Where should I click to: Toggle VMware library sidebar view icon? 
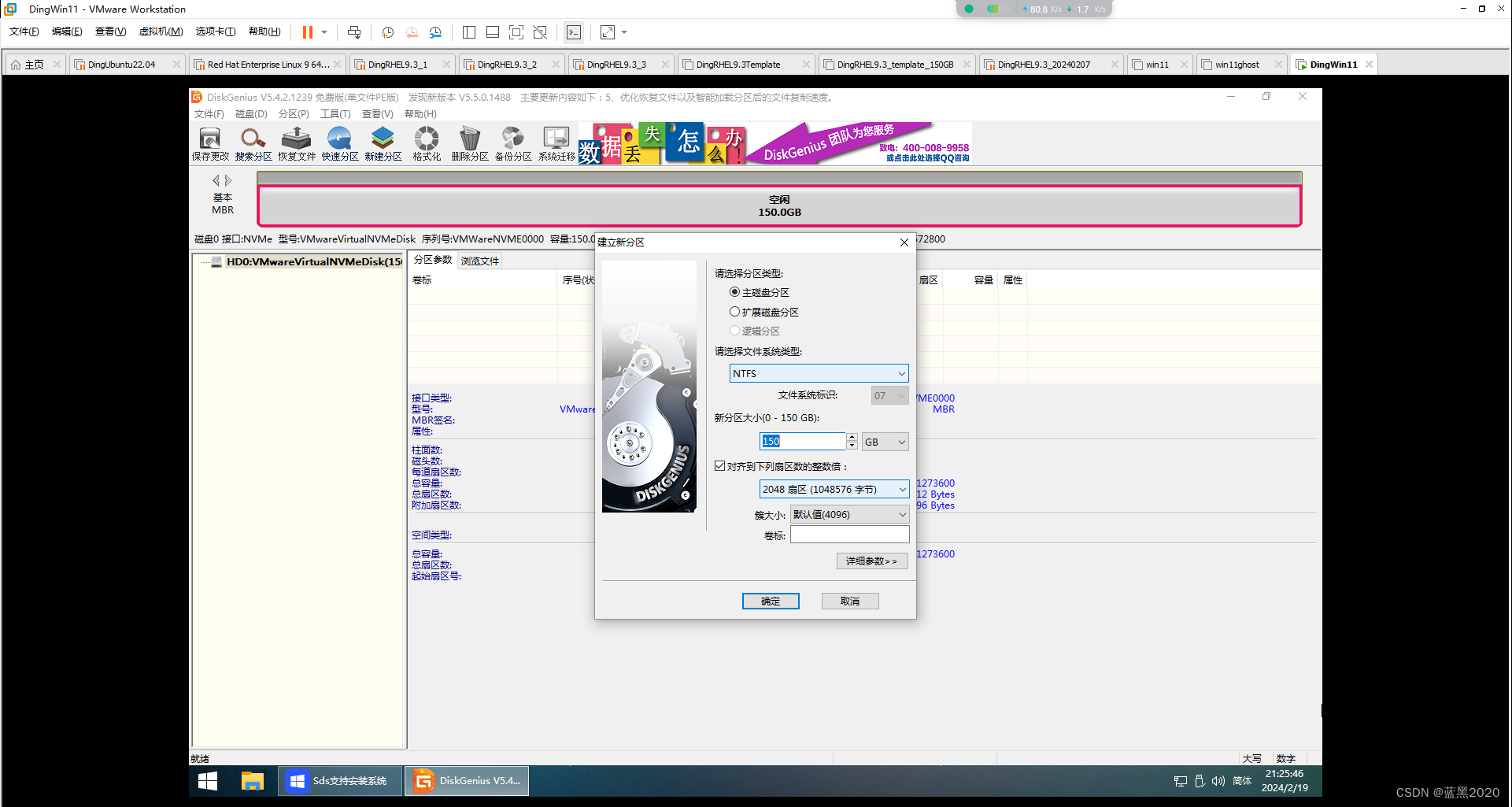(x=469, y=32)
